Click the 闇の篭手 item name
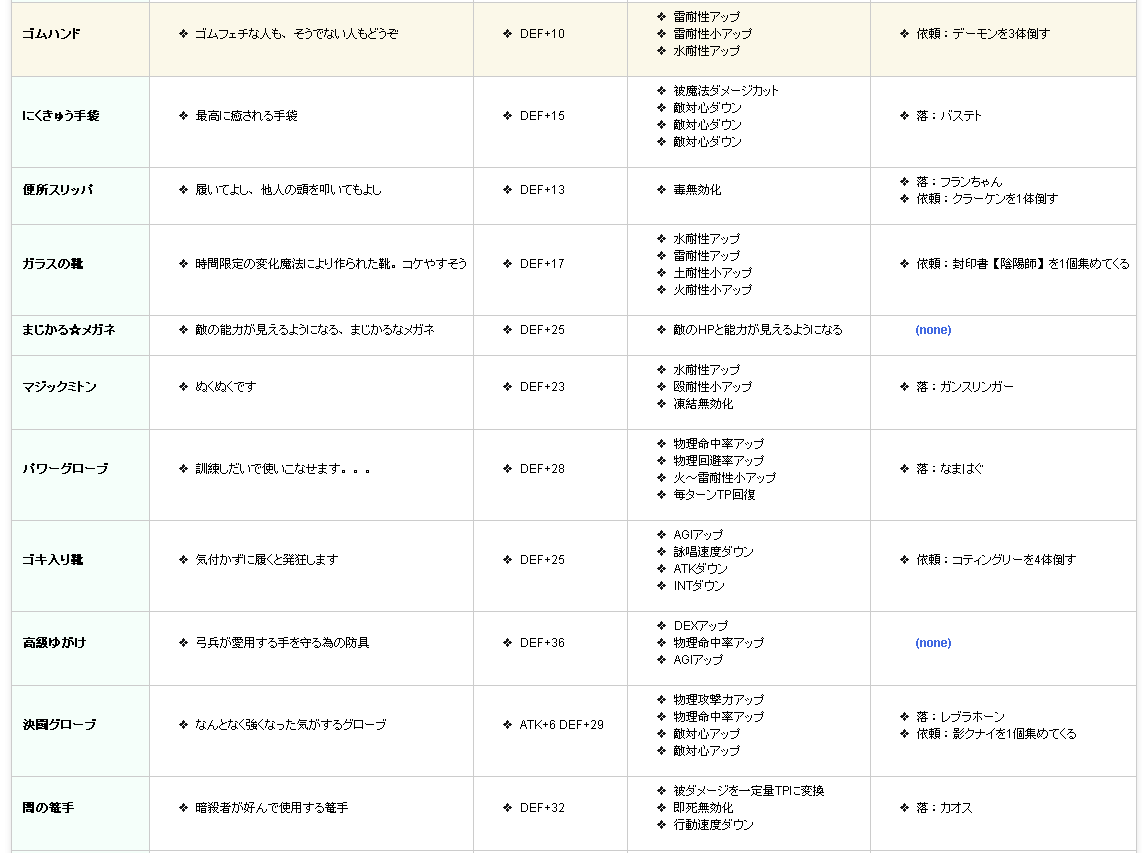1142x853 pixels. pyautogui.click(x=46, y=808)
